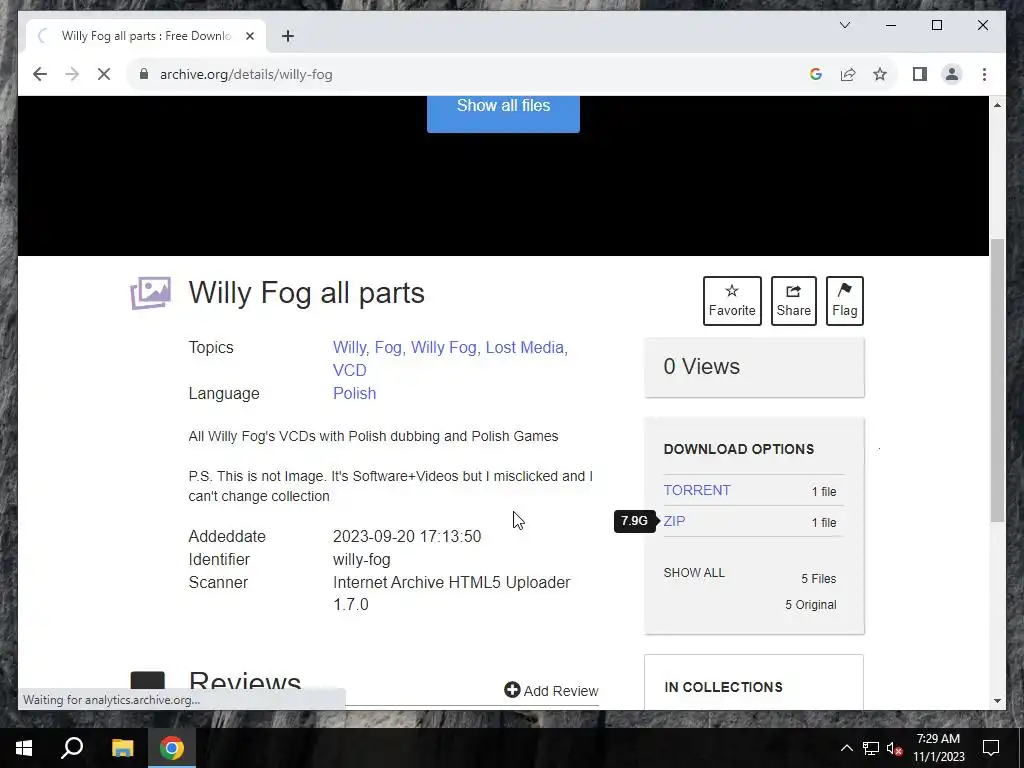Open the Lost Media topic link
The height and width of the screenshot is (768, 1024).
526,347
